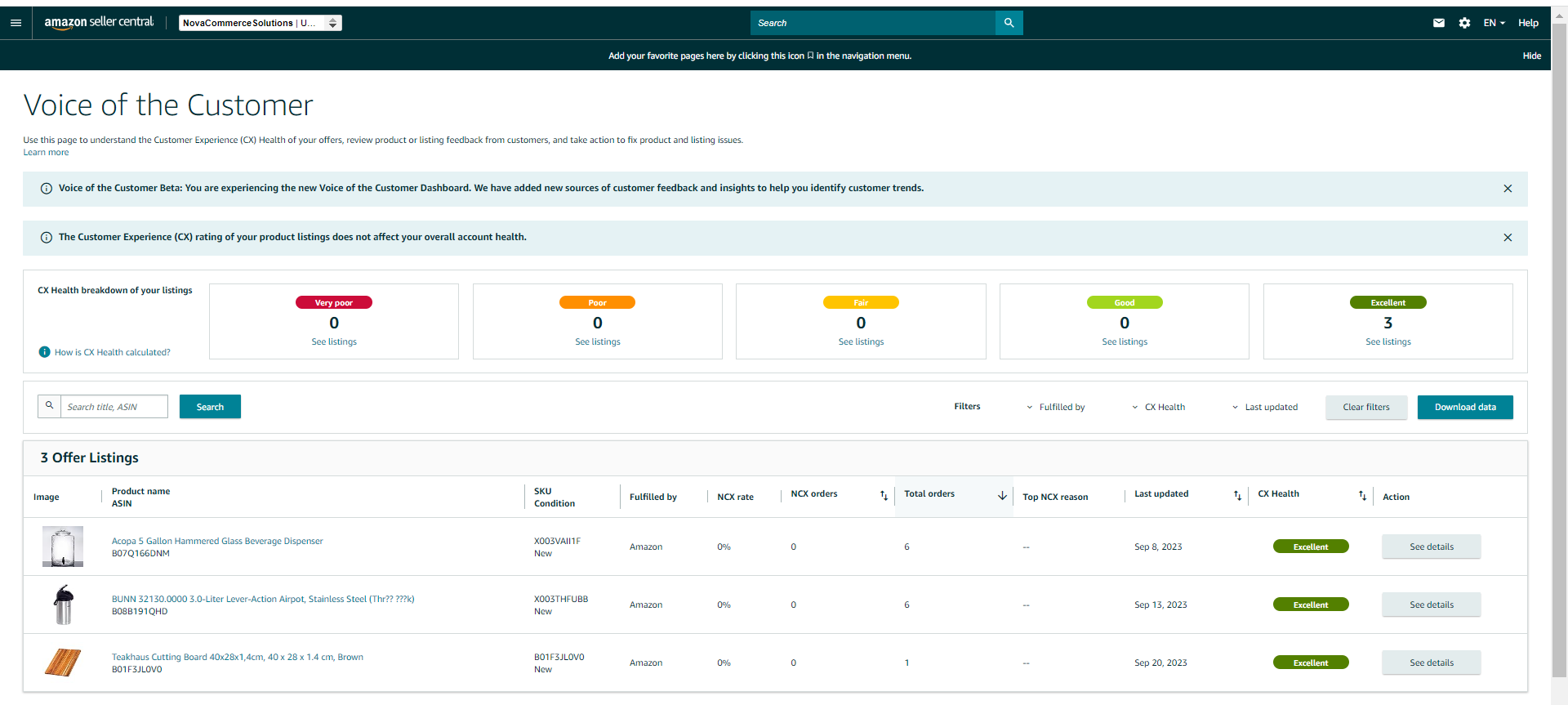Screen dimensions: 1568x705
Task: Open the hamburger navigation menu
Action: [x=16, y=23]
